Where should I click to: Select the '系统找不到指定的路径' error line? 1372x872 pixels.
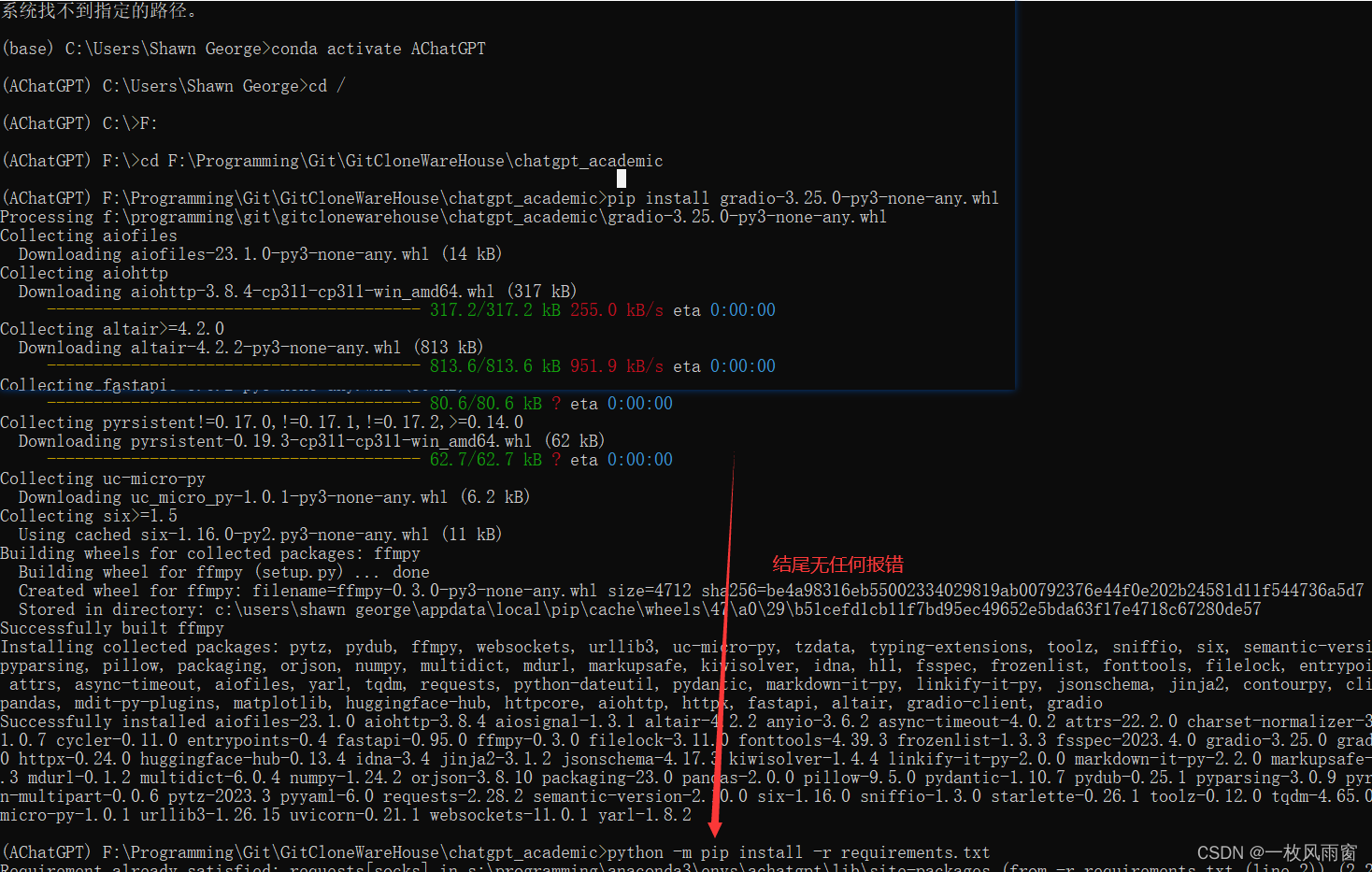coord(100,11)
